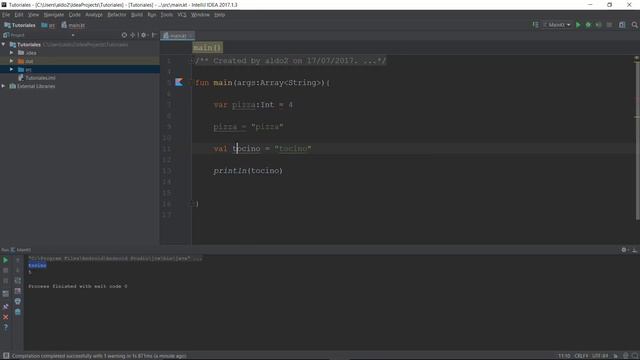Open Run panel gear settings icon
The width and height of the screenshot is (640, 360).
tap(624, 250)
